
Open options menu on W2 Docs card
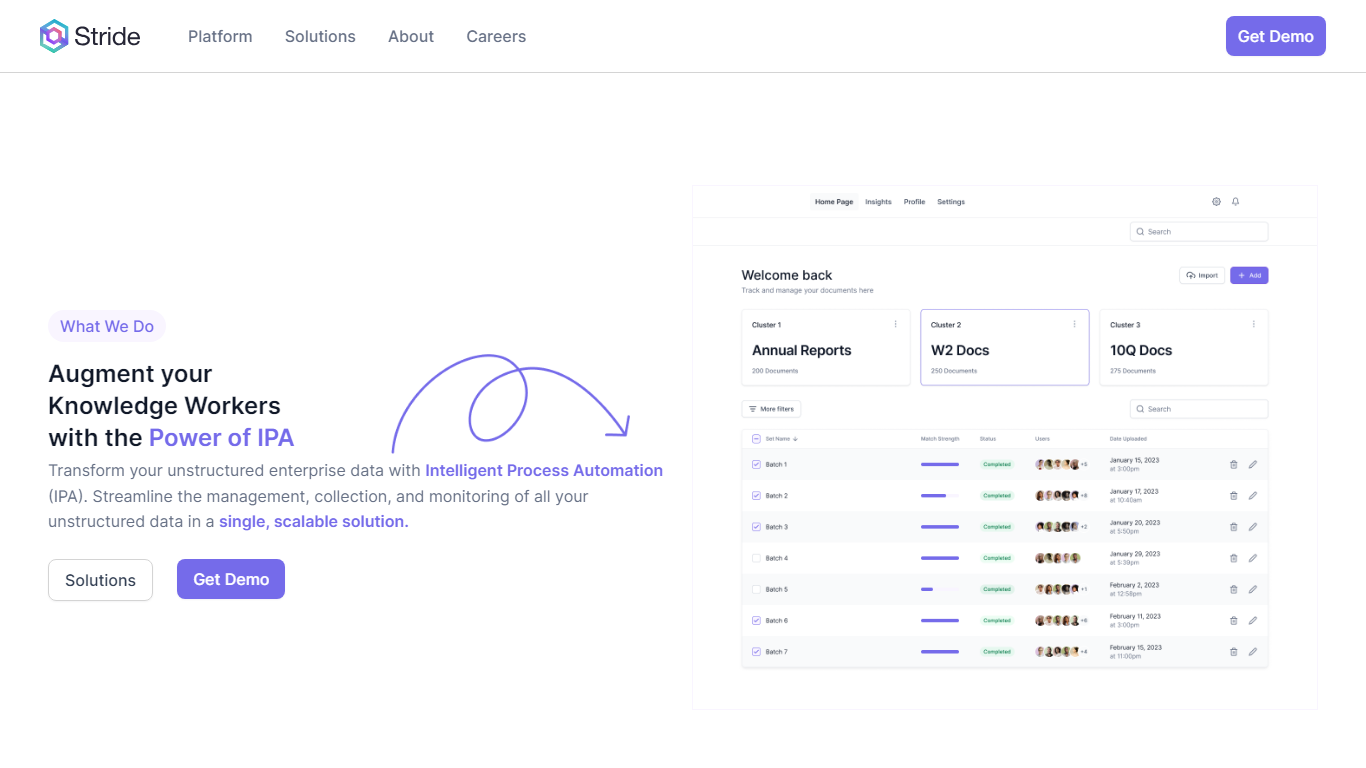(1074, 324)
